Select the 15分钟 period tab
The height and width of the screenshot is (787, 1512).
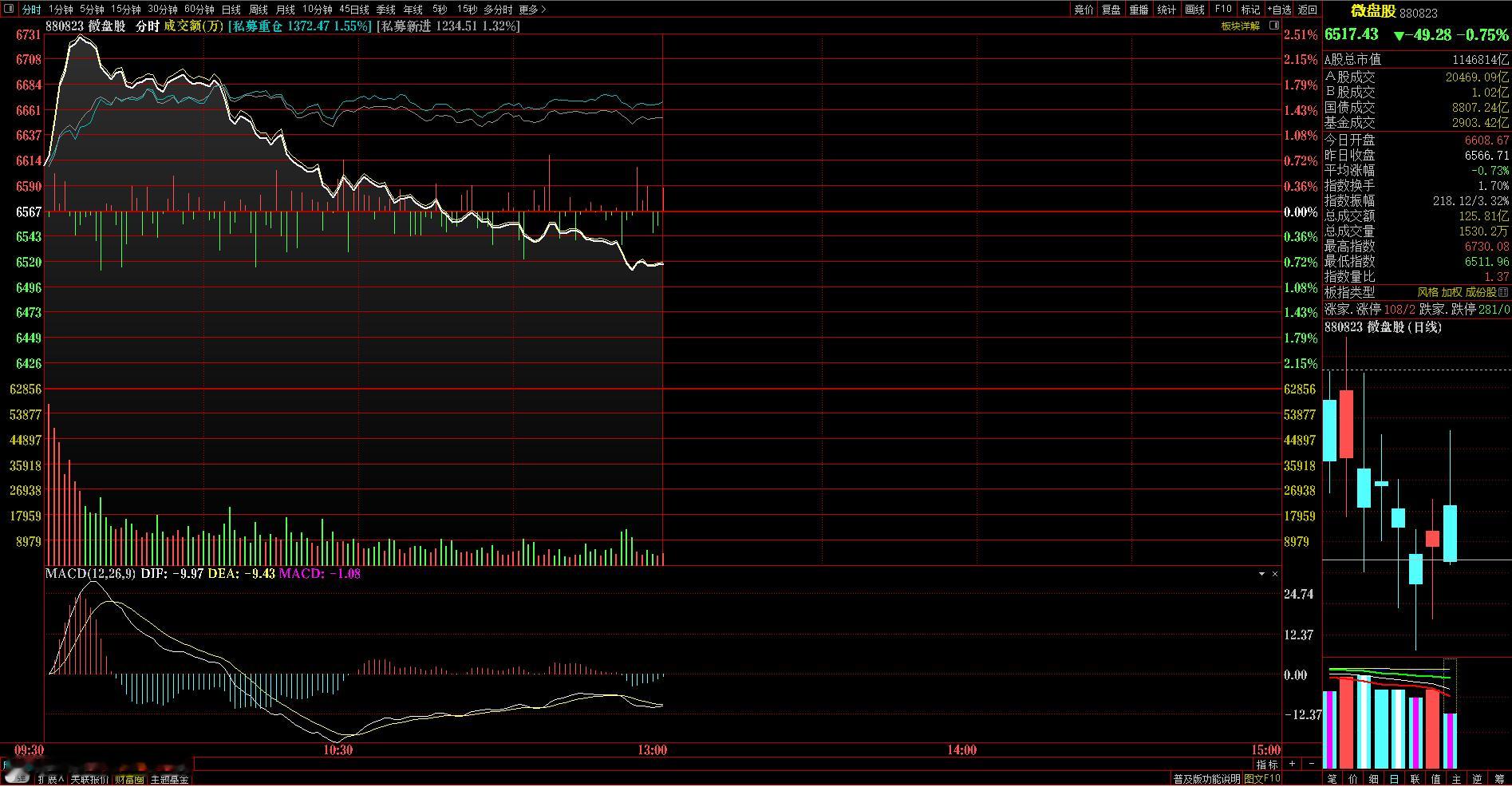[x=125, y=10]
